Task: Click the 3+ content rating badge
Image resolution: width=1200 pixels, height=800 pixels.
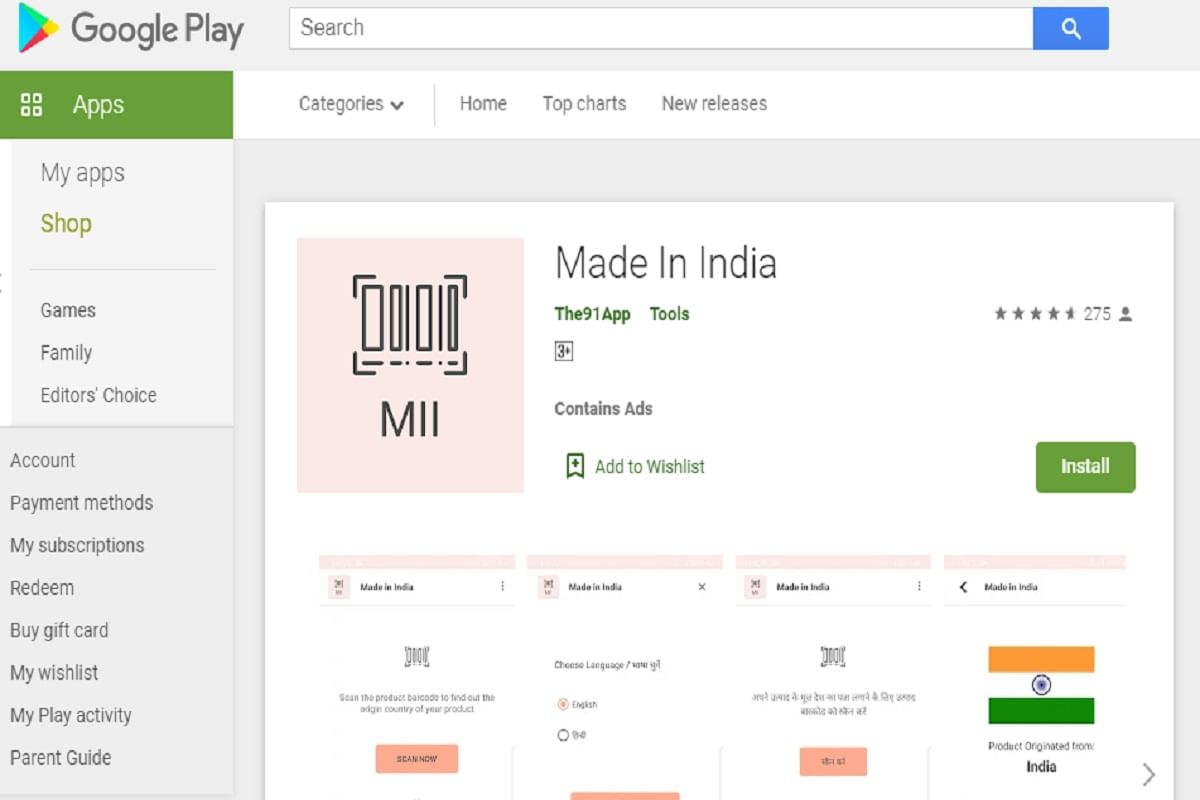Action: (565, 351)
